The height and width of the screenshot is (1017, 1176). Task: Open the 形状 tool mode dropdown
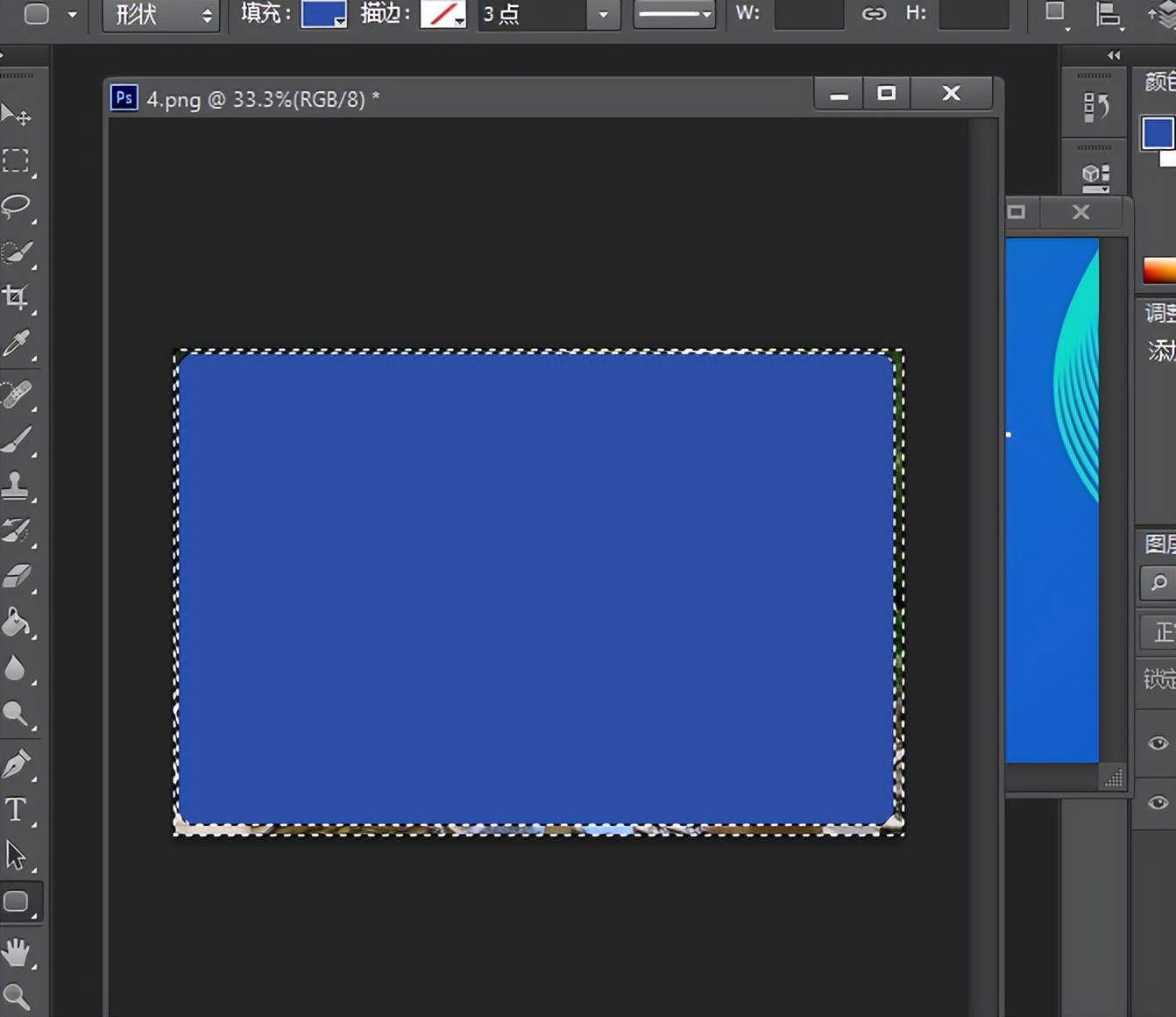161,14
